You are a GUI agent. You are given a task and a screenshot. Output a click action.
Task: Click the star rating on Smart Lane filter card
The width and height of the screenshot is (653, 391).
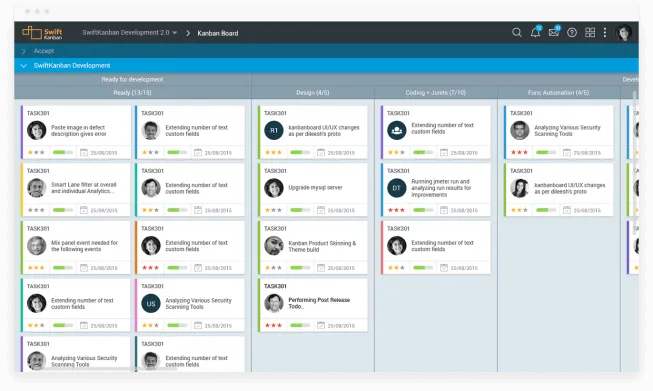pos(36,210)
